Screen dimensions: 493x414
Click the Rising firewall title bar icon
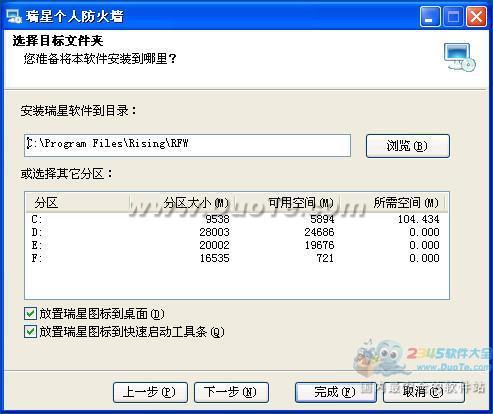click(14, 16)
